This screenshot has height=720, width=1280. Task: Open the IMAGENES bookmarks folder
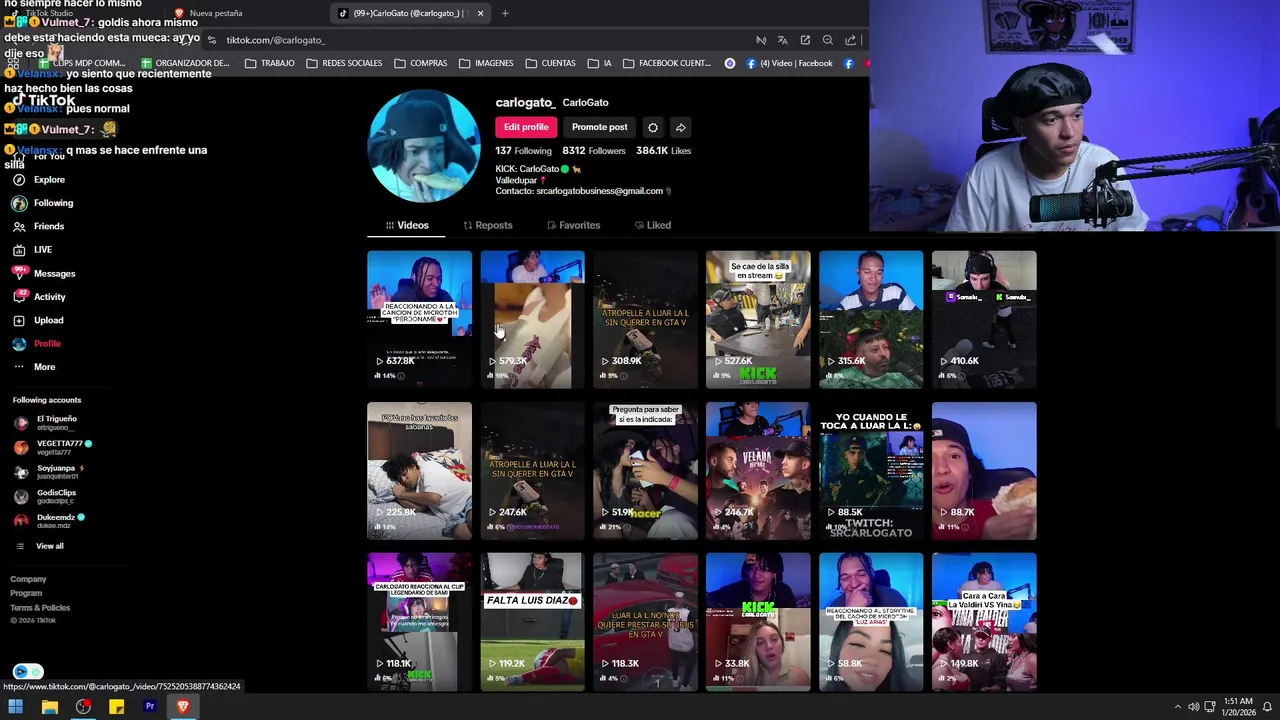click(487, 63)
